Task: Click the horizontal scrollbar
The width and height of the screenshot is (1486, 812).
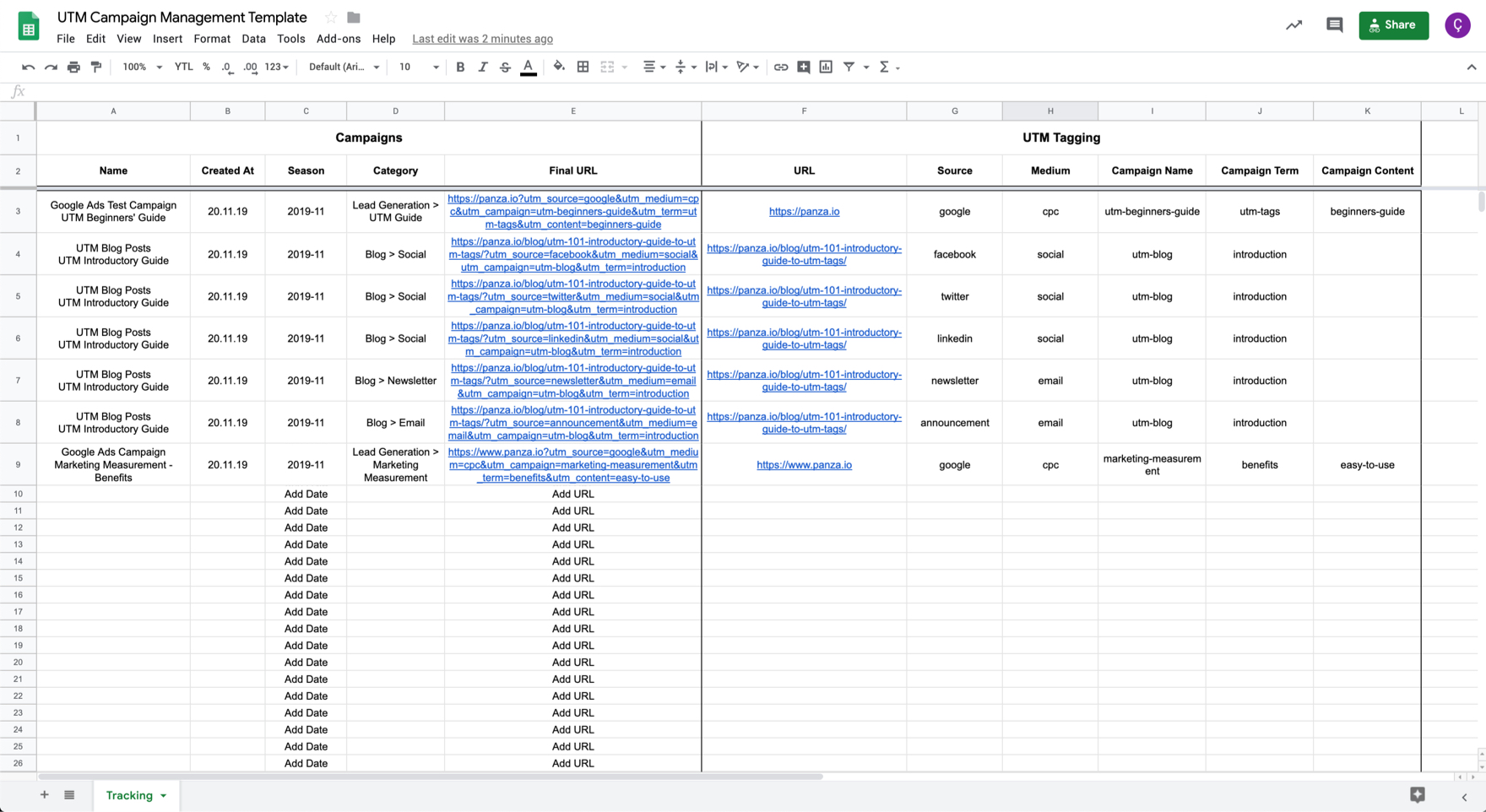Action: [431, 777]
